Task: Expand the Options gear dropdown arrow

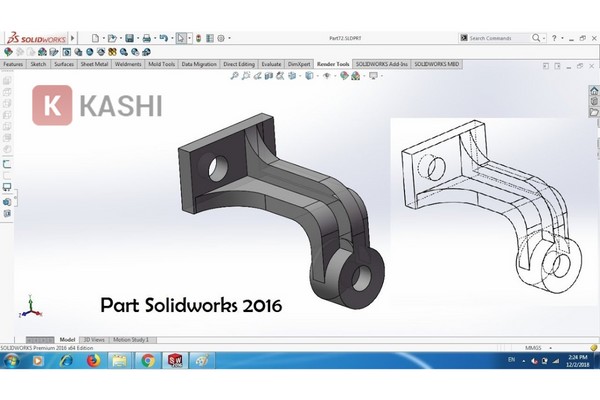Action: 230,38
